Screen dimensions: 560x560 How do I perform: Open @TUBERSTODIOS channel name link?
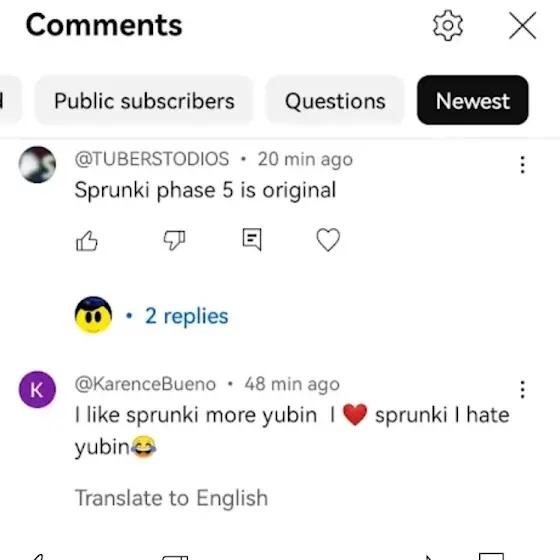(152, 159)
